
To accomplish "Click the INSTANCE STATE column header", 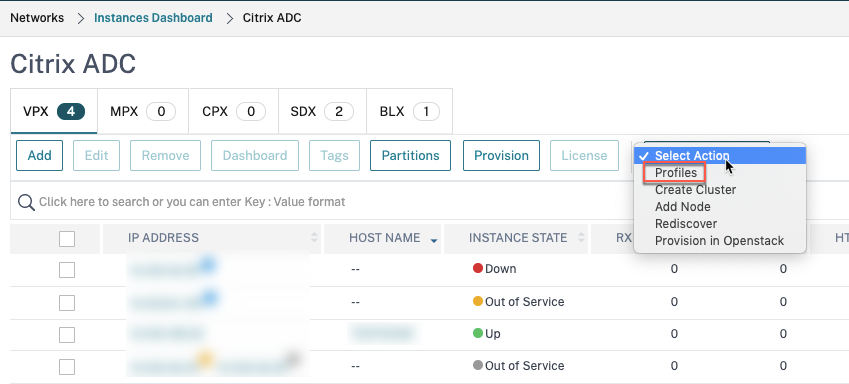I will (x=518, y=238).
